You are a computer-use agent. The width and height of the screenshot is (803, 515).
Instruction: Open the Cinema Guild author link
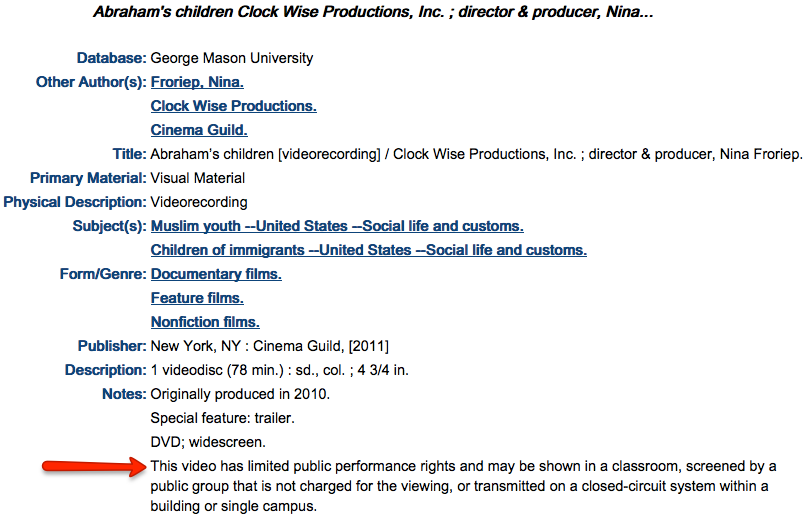point(199,130)
